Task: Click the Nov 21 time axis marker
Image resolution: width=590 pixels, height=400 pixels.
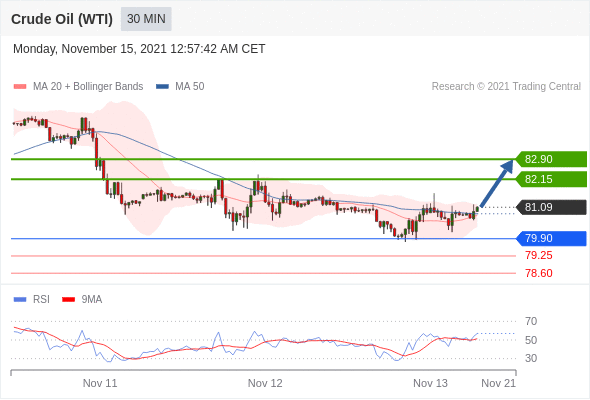Action: click(499, 383)
